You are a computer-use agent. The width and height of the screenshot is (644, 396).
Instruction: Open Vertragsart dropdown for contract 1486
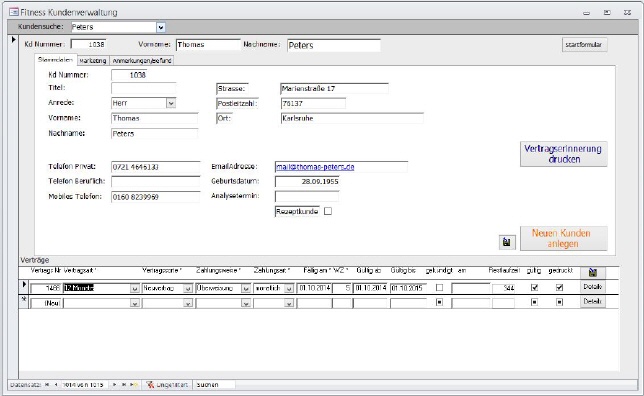[134, 289]
